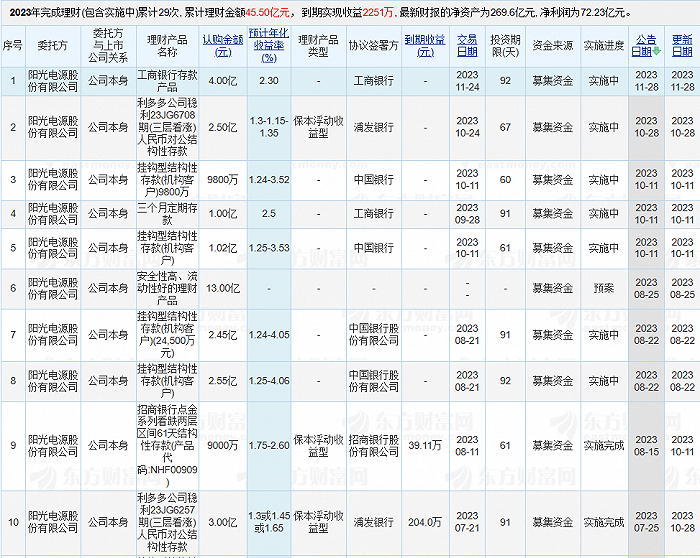Click 三个月定期存款 product name

pos(167,214)
